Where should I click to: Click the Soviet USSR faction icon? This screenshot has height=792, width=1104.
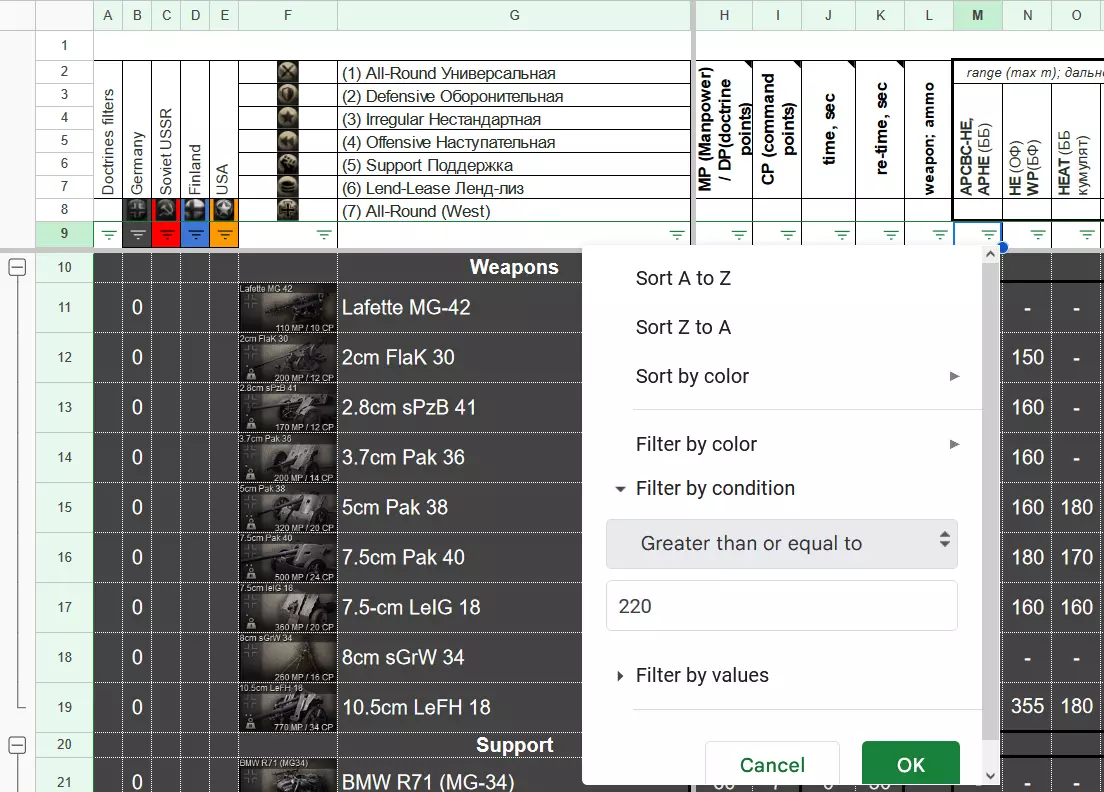click(166, 210)
